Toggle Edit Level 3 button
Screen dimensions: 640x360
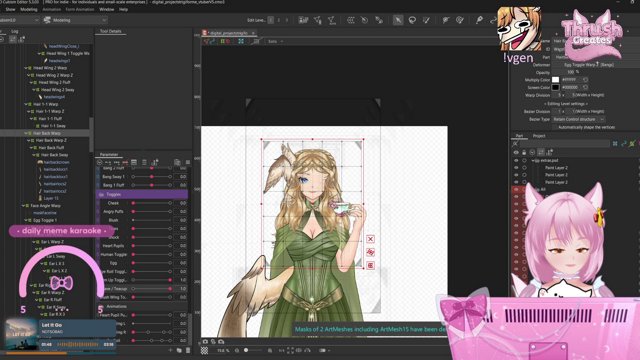(x=287, y=20)
